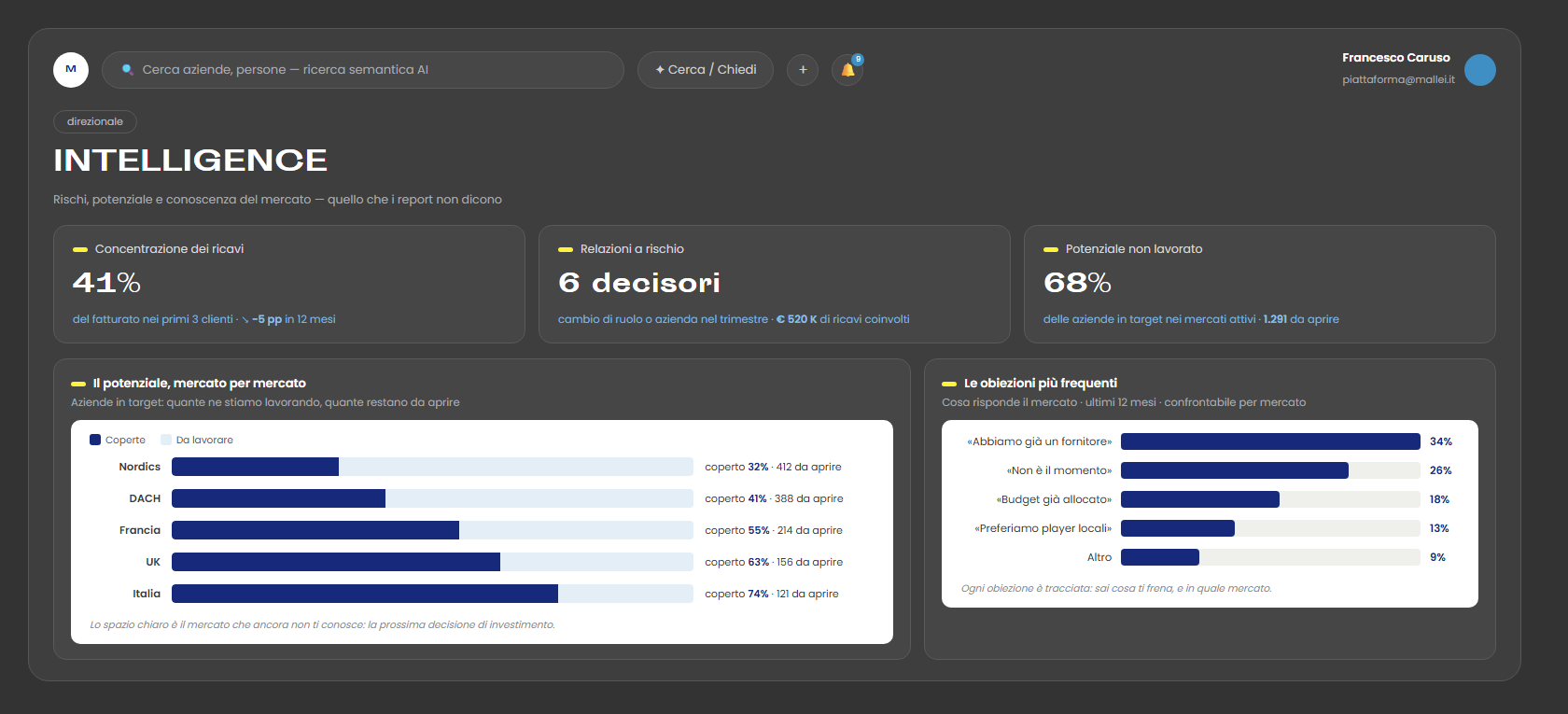Click the '6 decisori' value
The width and height of the screenshot is (1568, 714).
point(639,283)
